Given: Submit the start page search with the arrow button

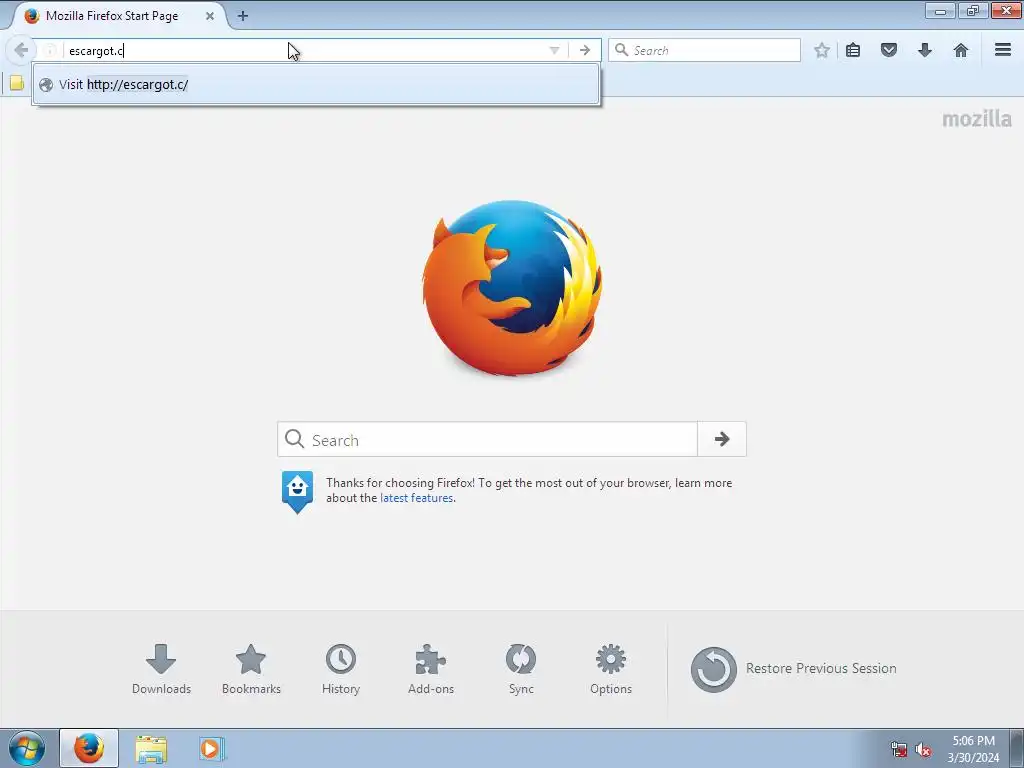Looking at the screenshot, I should coord(722,440).
